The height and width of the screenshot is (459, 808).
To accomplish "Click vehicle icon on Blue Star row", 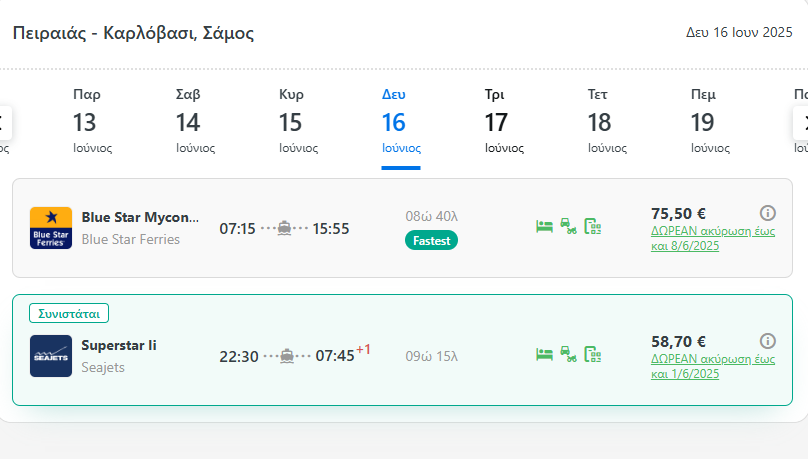I will pos(568,226).
